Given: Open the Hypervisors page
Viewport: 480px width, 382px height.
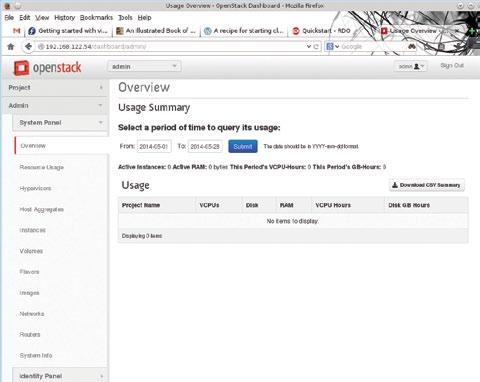Looking at the screenshot, I should pyautogui.click(x=35, y=188).
